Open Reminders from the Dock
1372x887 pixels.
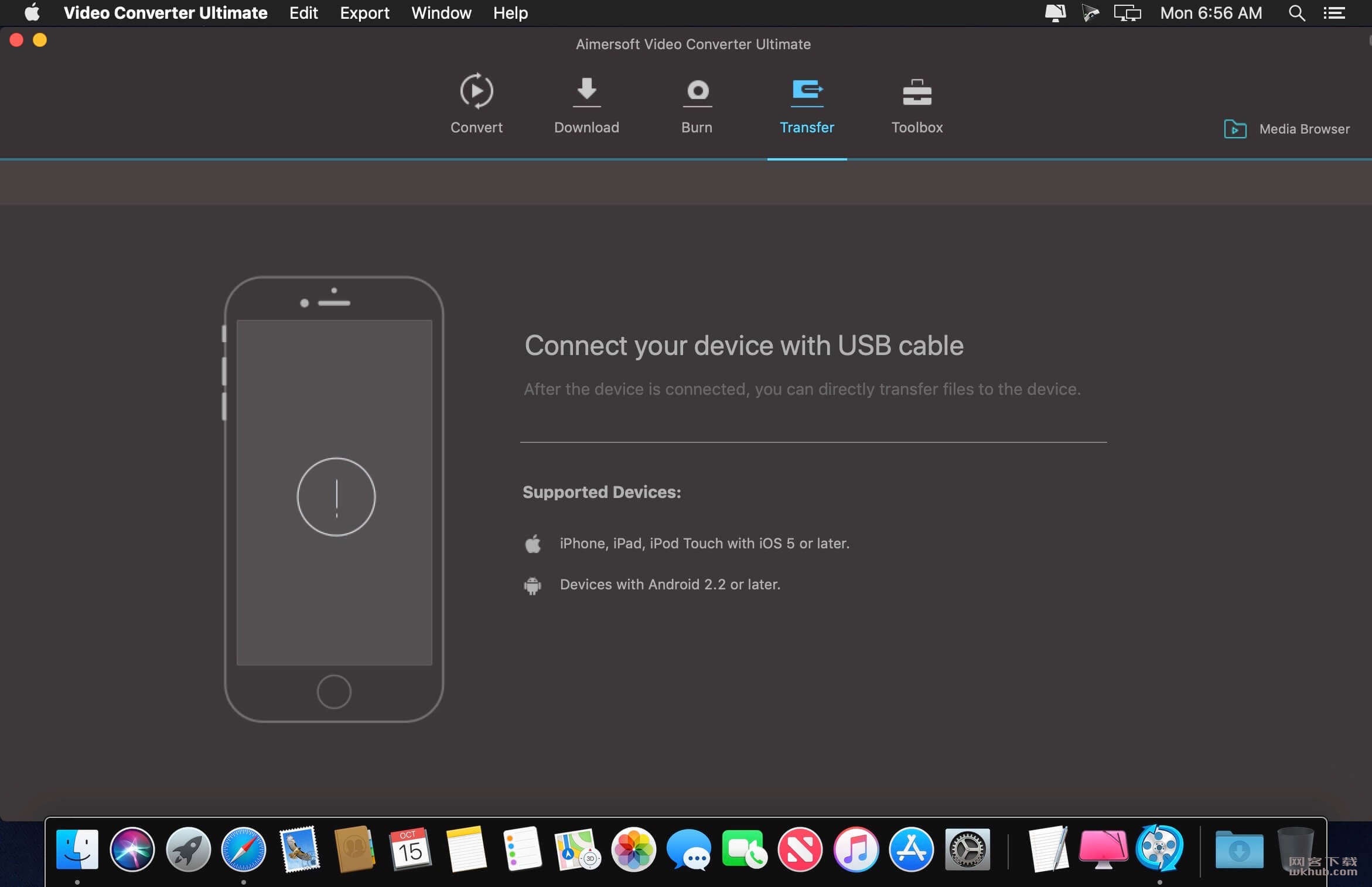pos(521,849)
